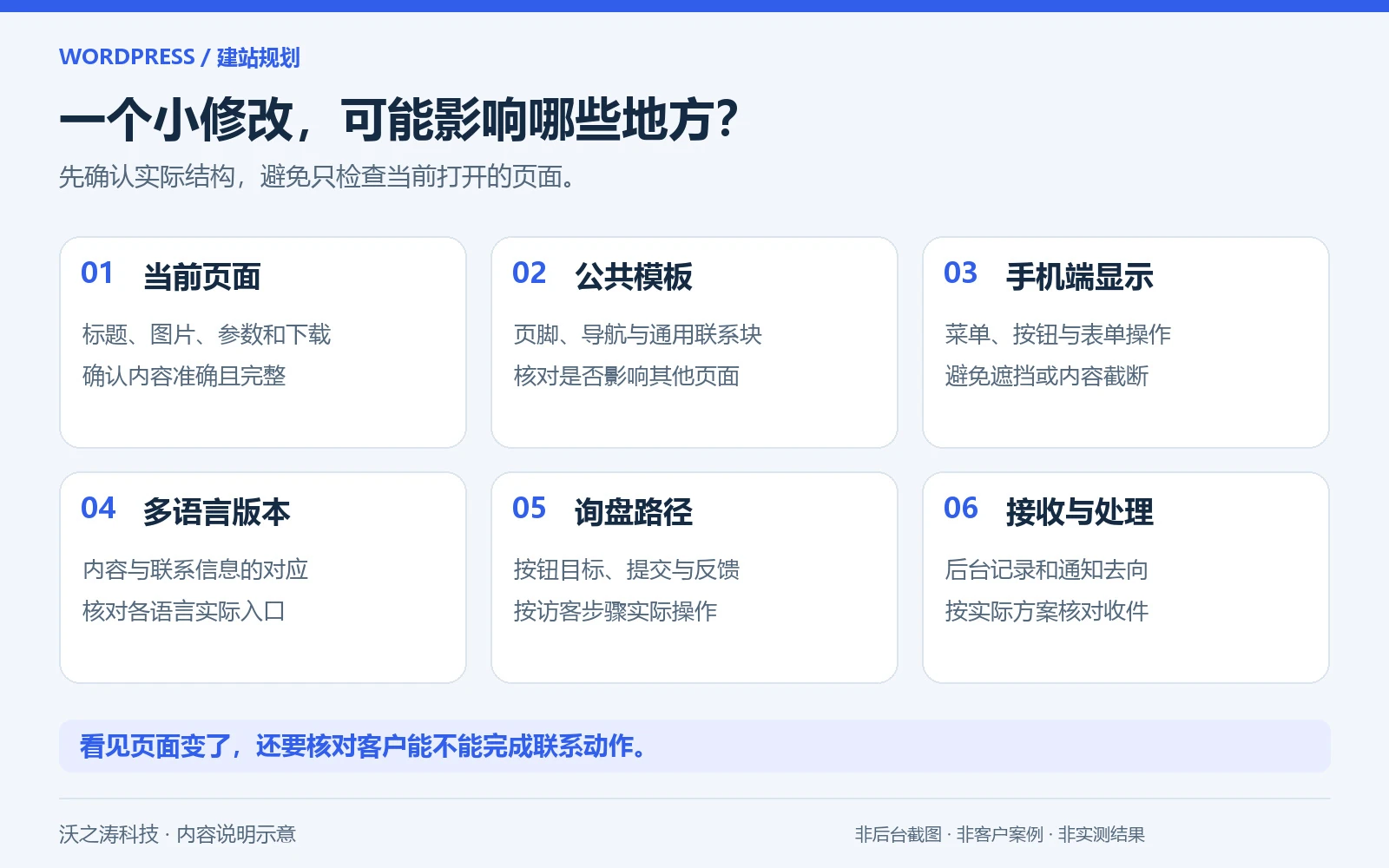Click the number '02' on the second card
1389x868 pixels.
tap(529, 273)
